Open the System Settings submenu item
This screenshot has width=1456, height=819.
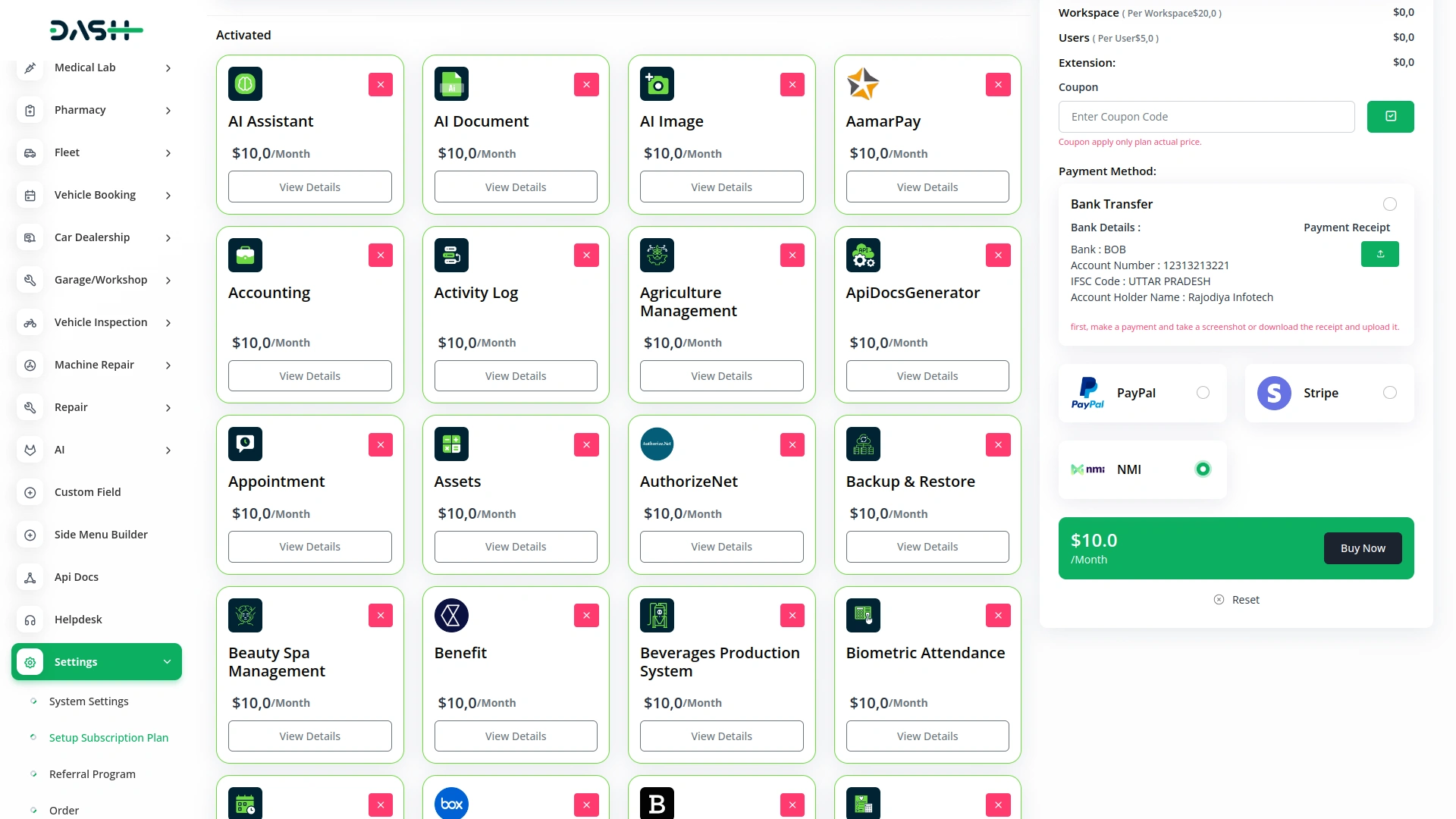click(89, 701)
